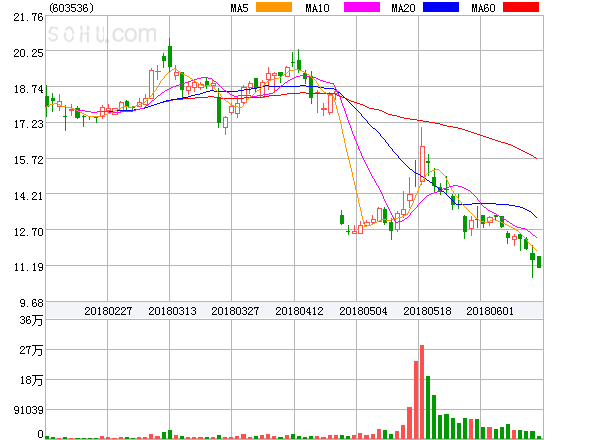Click the 17.23 price axis label
The height and width of the screenshot is (440, 600).
pos(28,124)
